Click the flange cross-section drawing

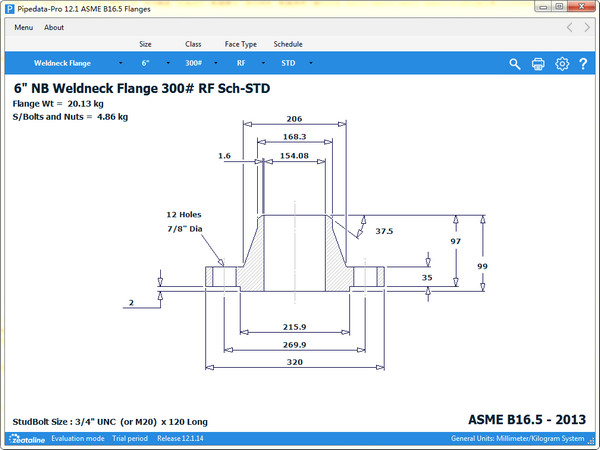pyautogui.click(x=295, y=253)
